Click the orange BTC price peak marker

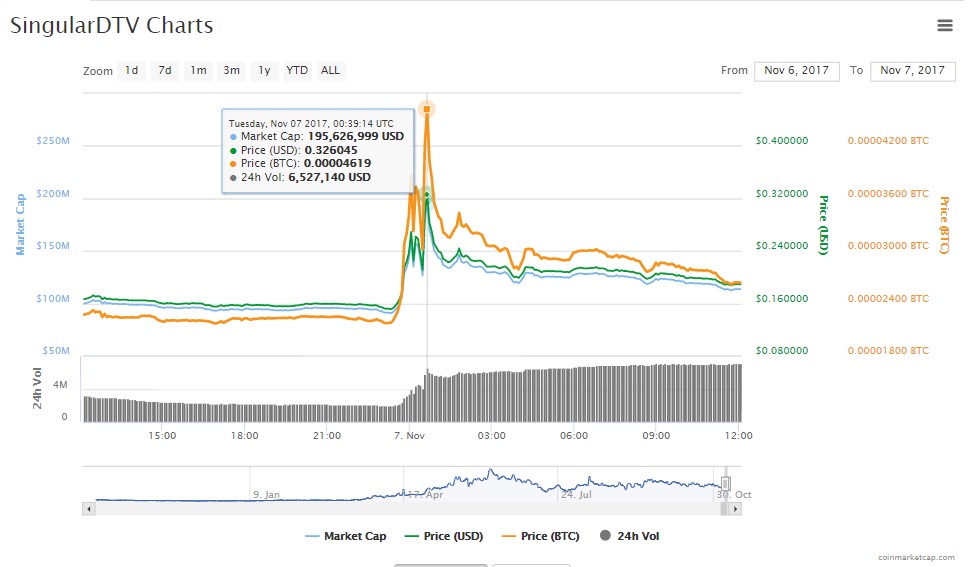(x=427, y=109)
